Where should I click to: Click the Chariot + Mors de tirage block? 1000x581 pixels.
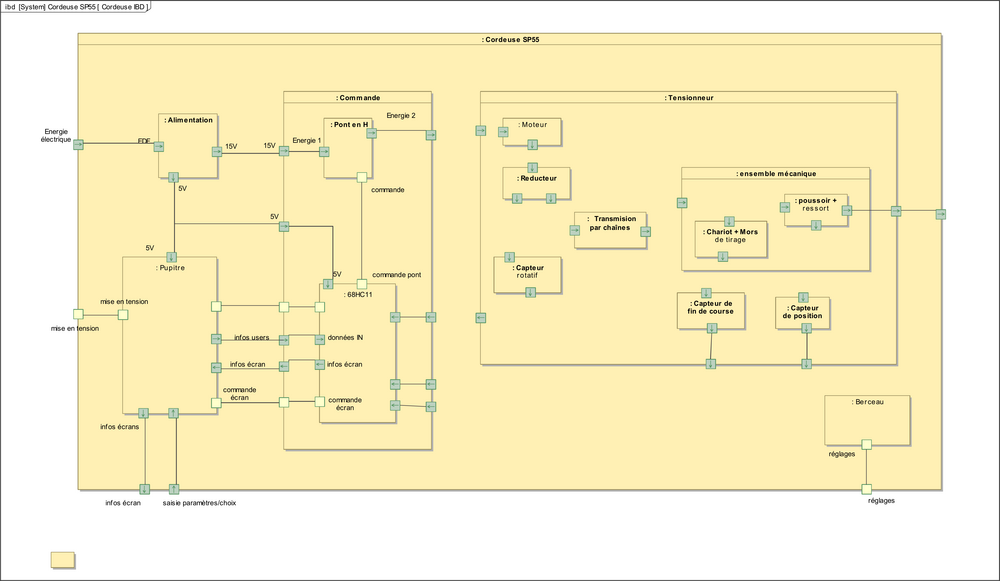coord(731,236)
